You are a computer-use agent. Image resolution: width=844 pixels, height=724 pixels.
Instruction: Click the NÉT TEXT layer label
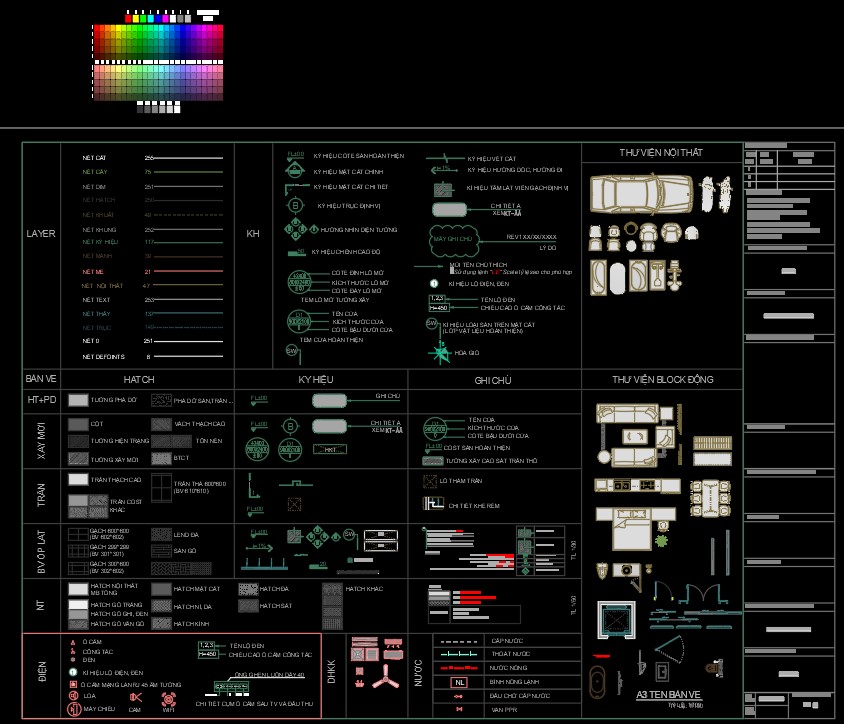coord(96,300)
